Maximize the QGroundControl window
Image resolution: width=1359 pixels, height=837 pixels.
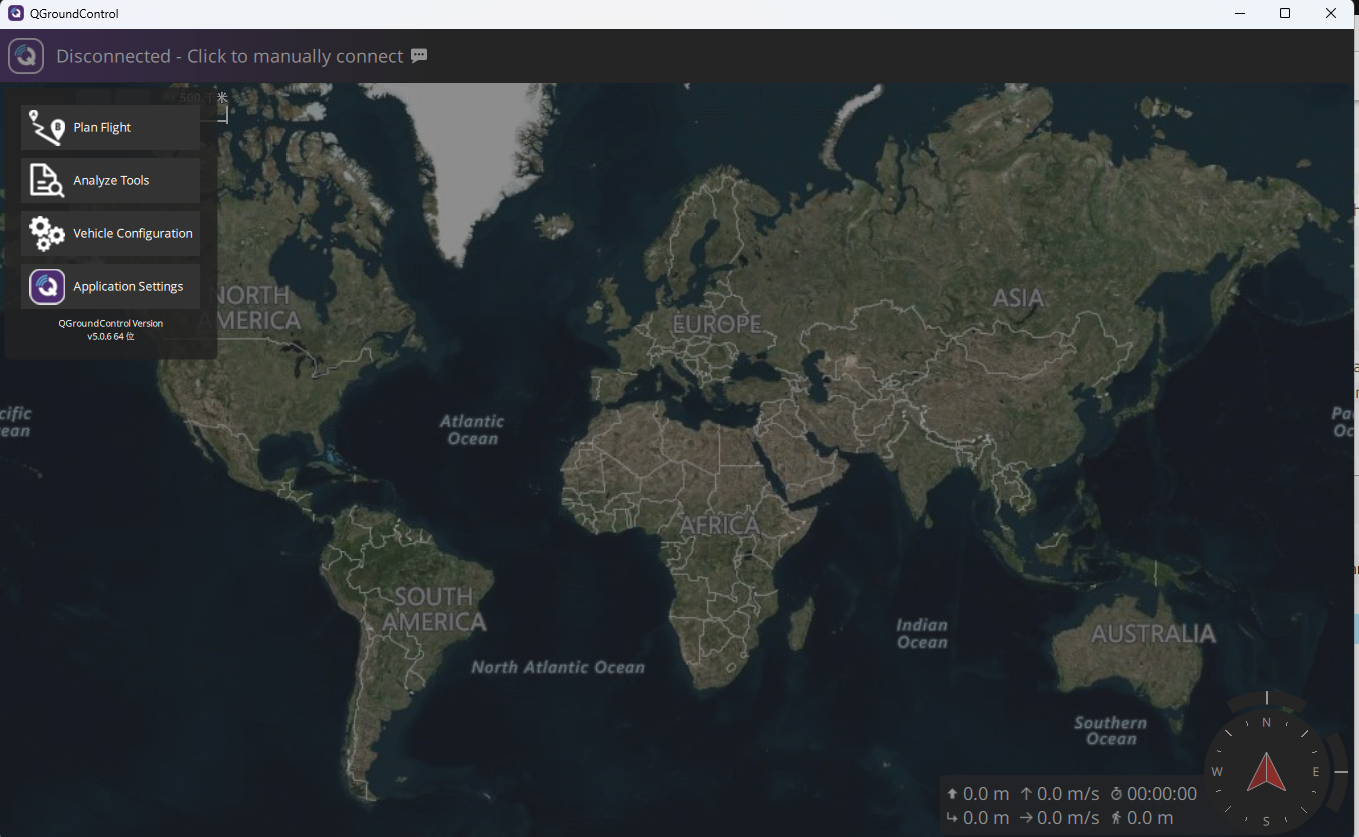point(1285,14)
